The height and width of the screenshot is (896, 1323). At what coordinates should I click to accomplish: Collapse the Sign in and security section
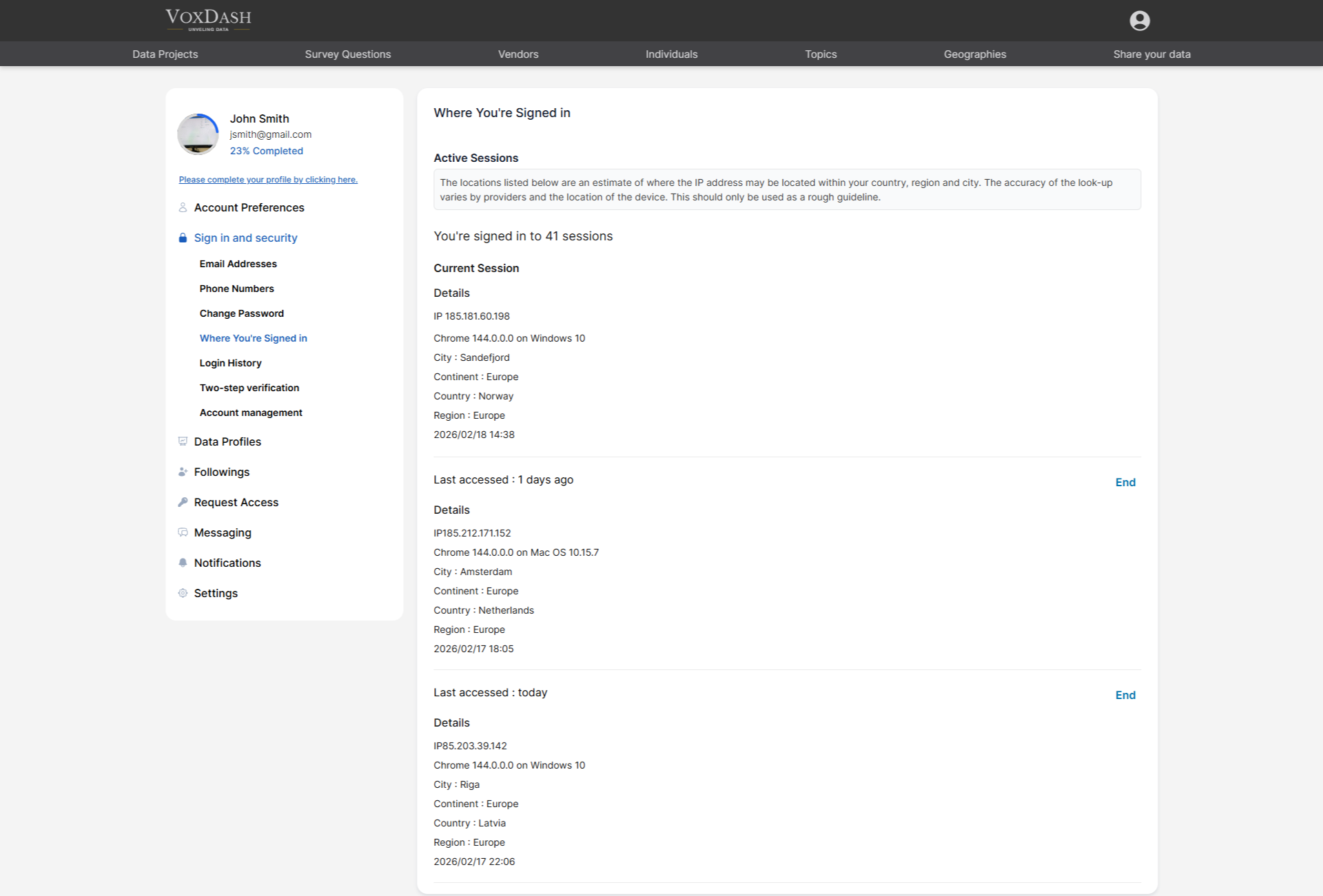point(245,238)
